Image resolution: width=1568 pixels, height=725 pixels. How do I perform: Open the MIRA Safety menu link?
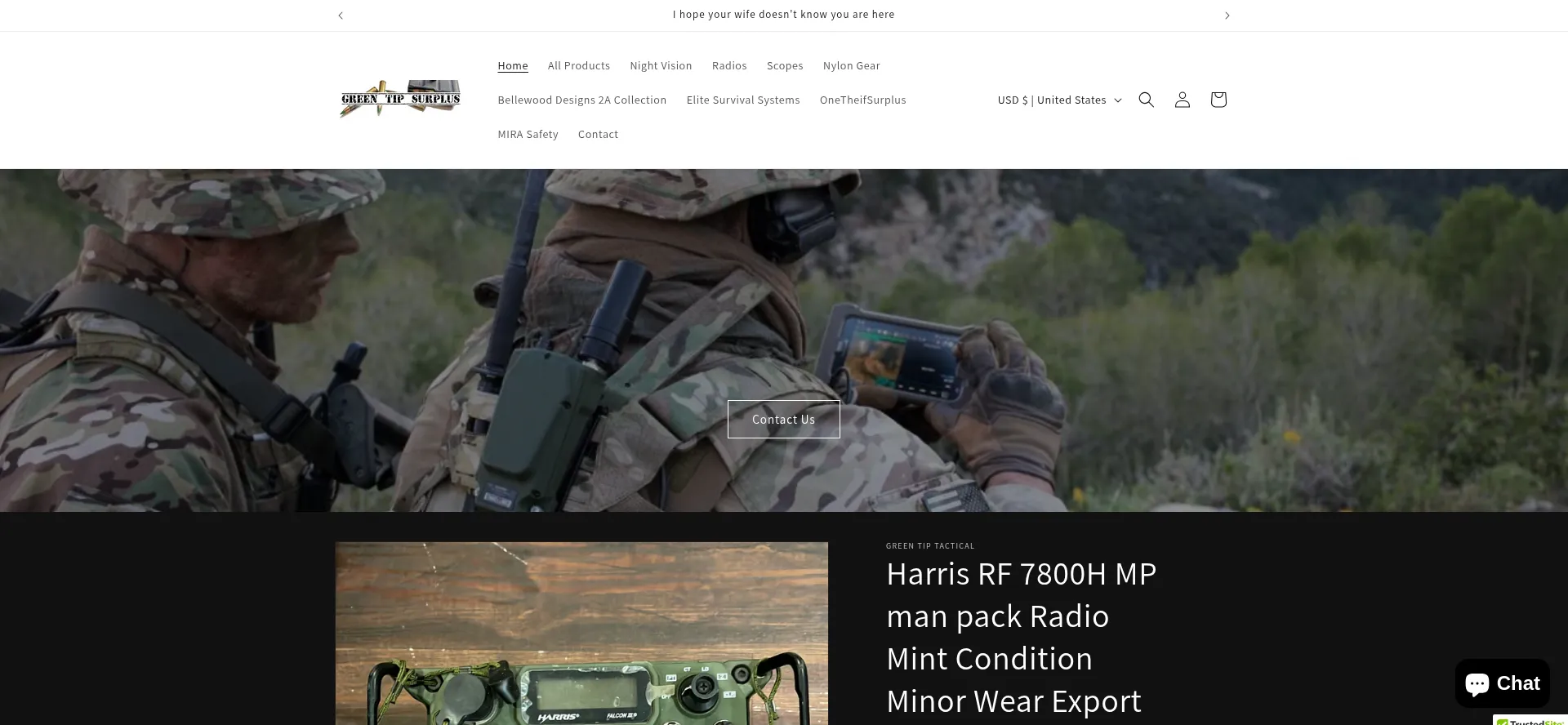coord(528,135)
